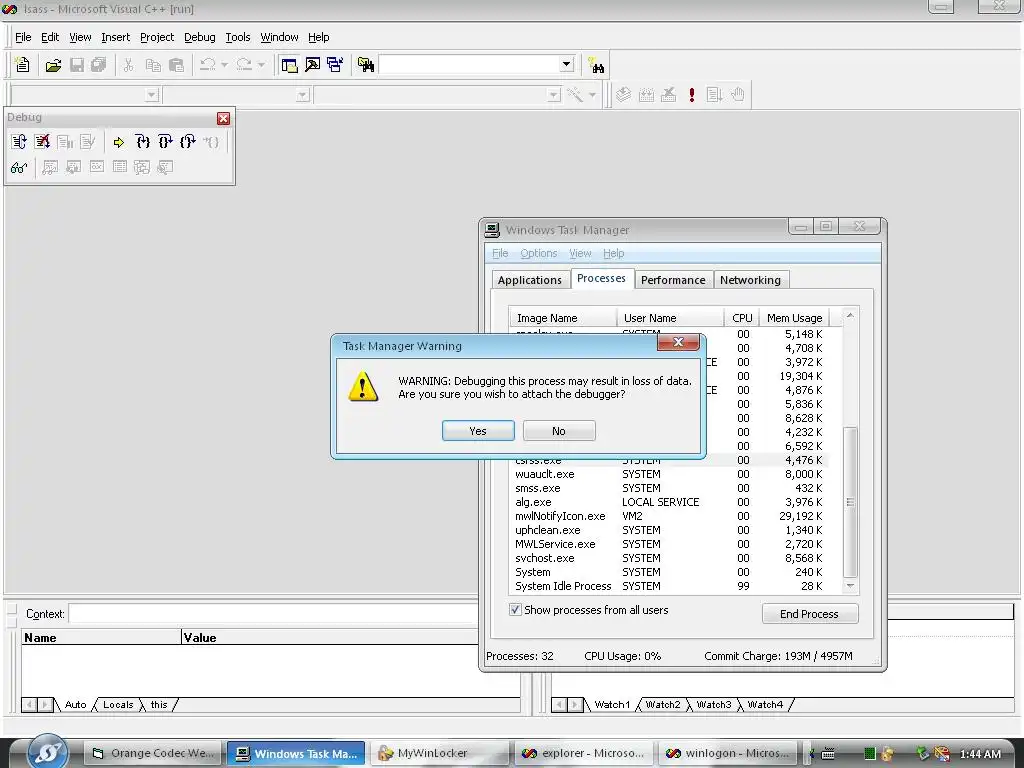The image size is (1024, 768).
Task: Click the Search binoculars icon
Action: 596,65
